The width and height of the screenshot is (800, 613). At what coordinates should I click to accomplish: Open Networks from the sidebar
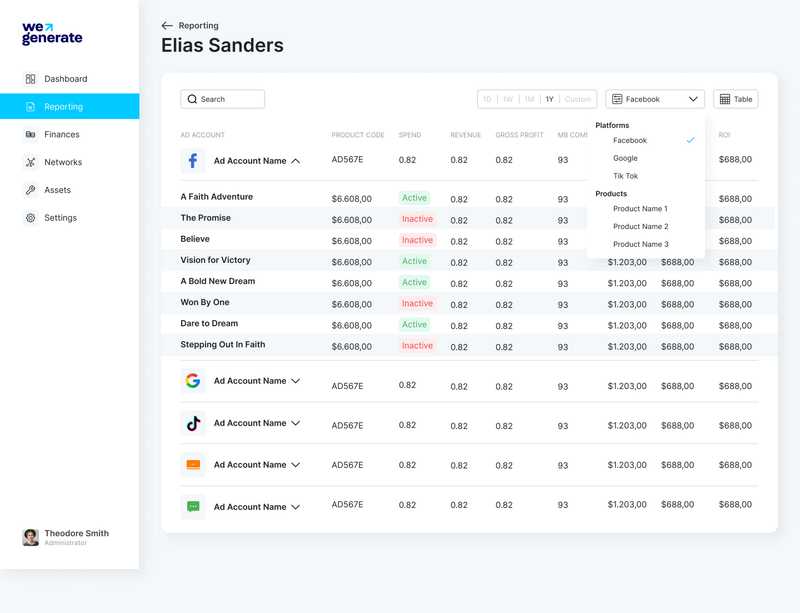pos(62,162)
